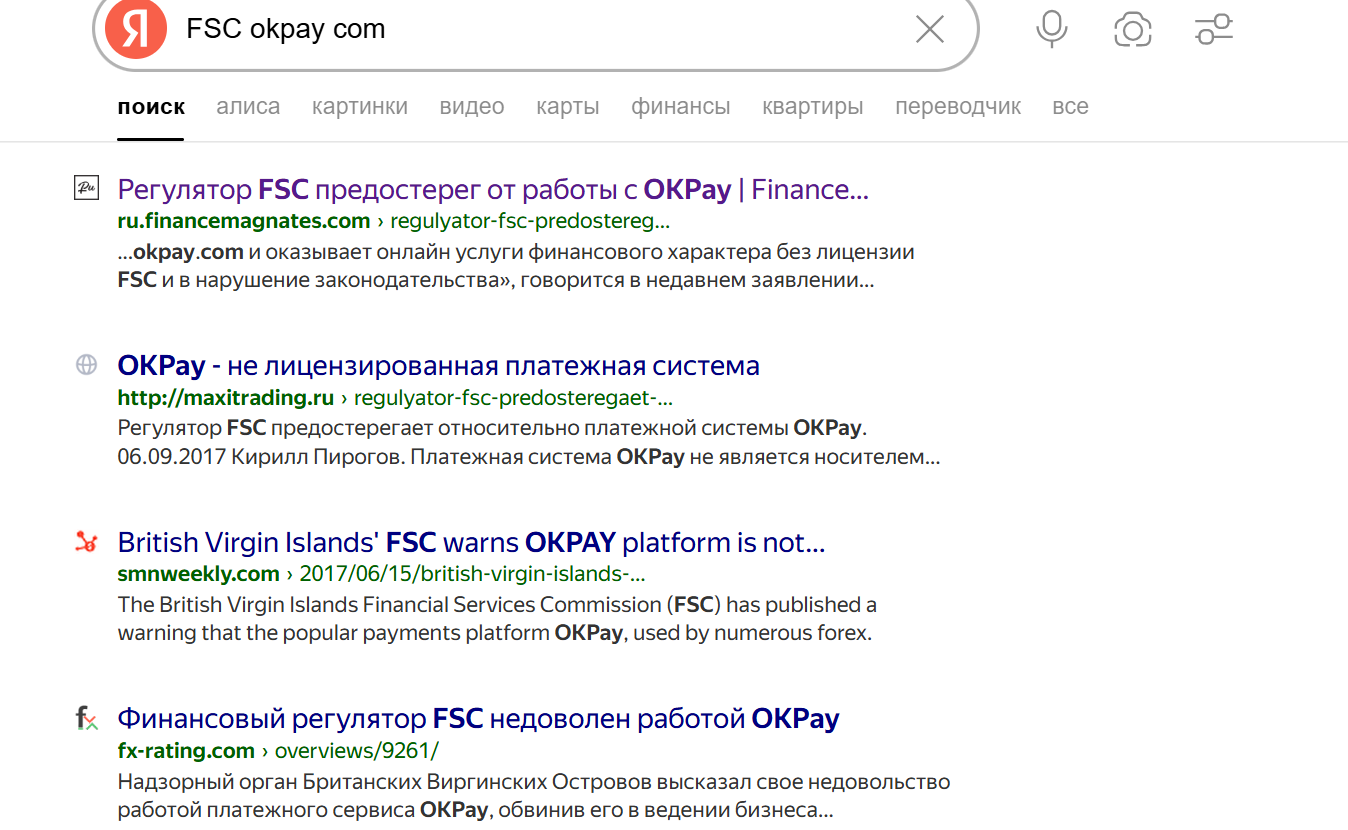
Task: Click the smnweekly red favicon
Action: coord(87,542)
